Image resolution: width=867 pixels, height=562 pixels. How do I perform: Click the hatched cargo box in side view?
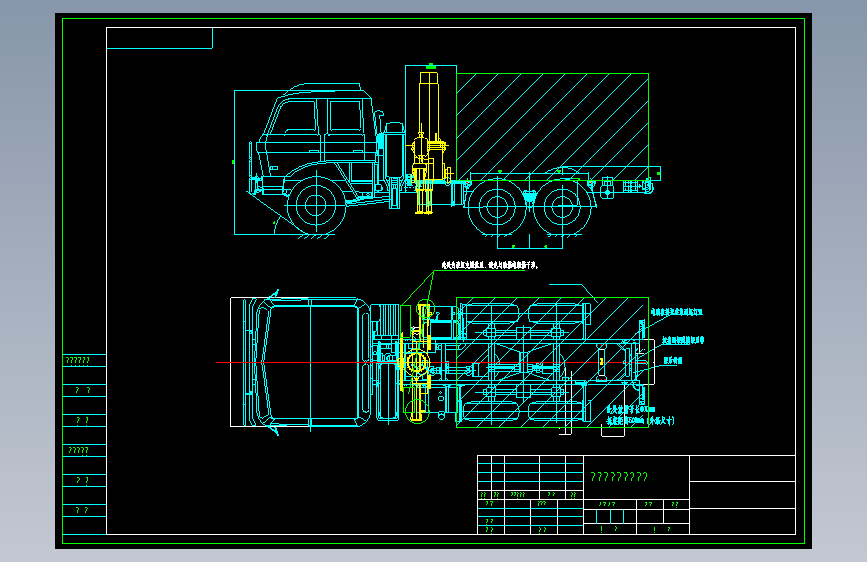pos(552,127)
